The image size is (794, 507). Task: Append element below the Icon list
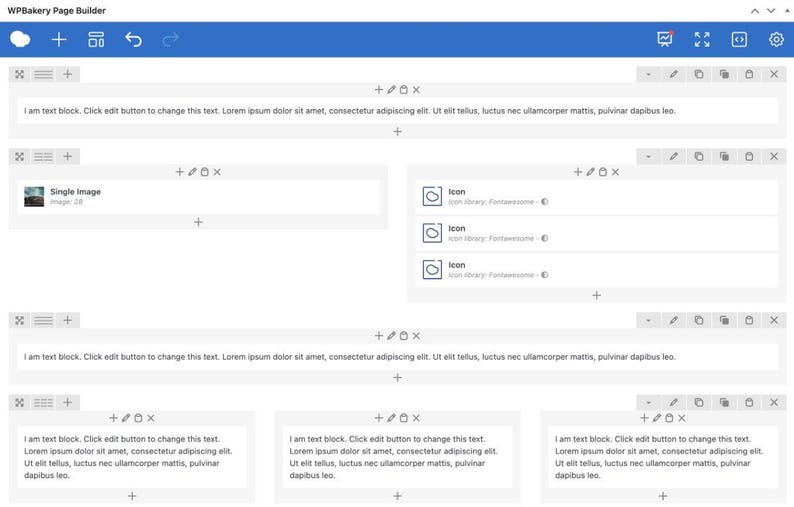click(x=597, y=295)
